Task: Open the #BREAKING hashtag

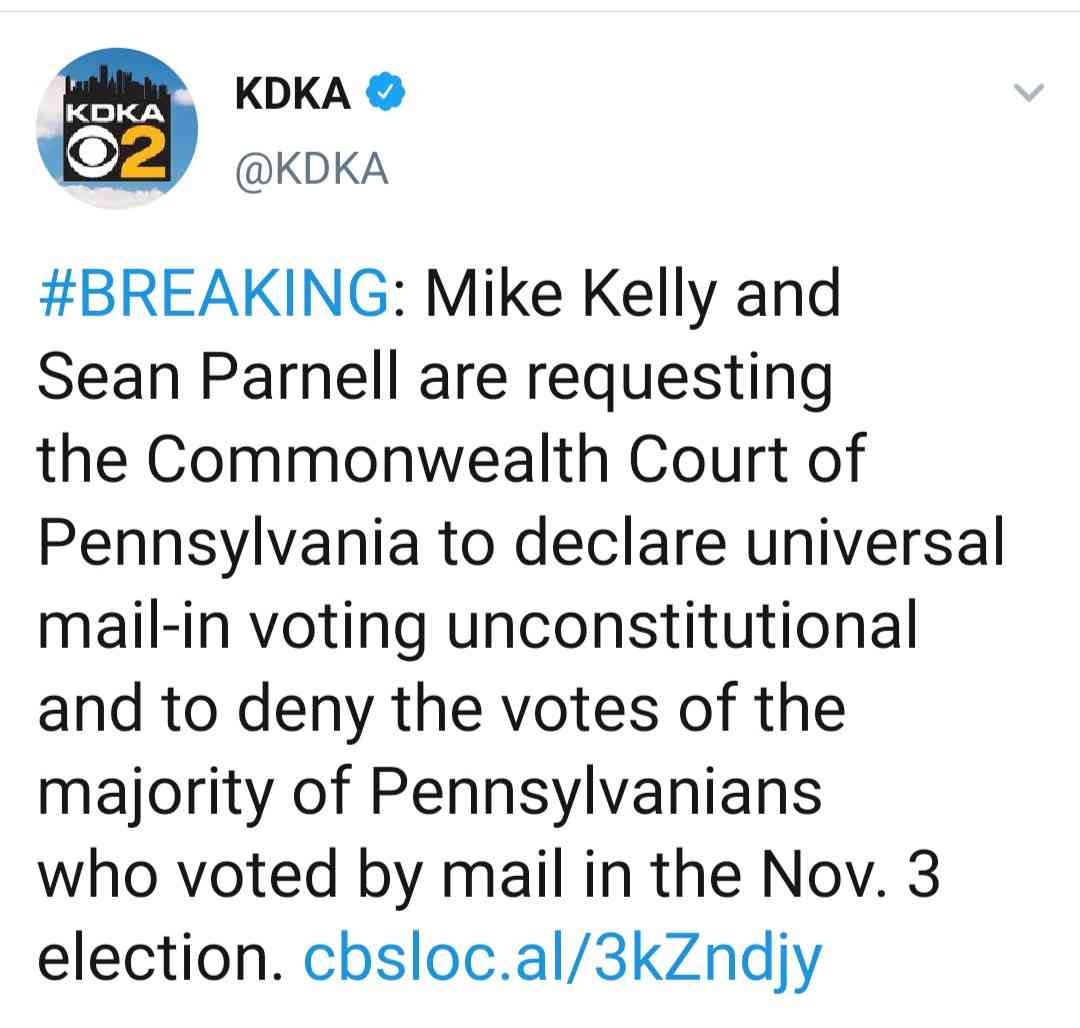Action: pos(212,294)
